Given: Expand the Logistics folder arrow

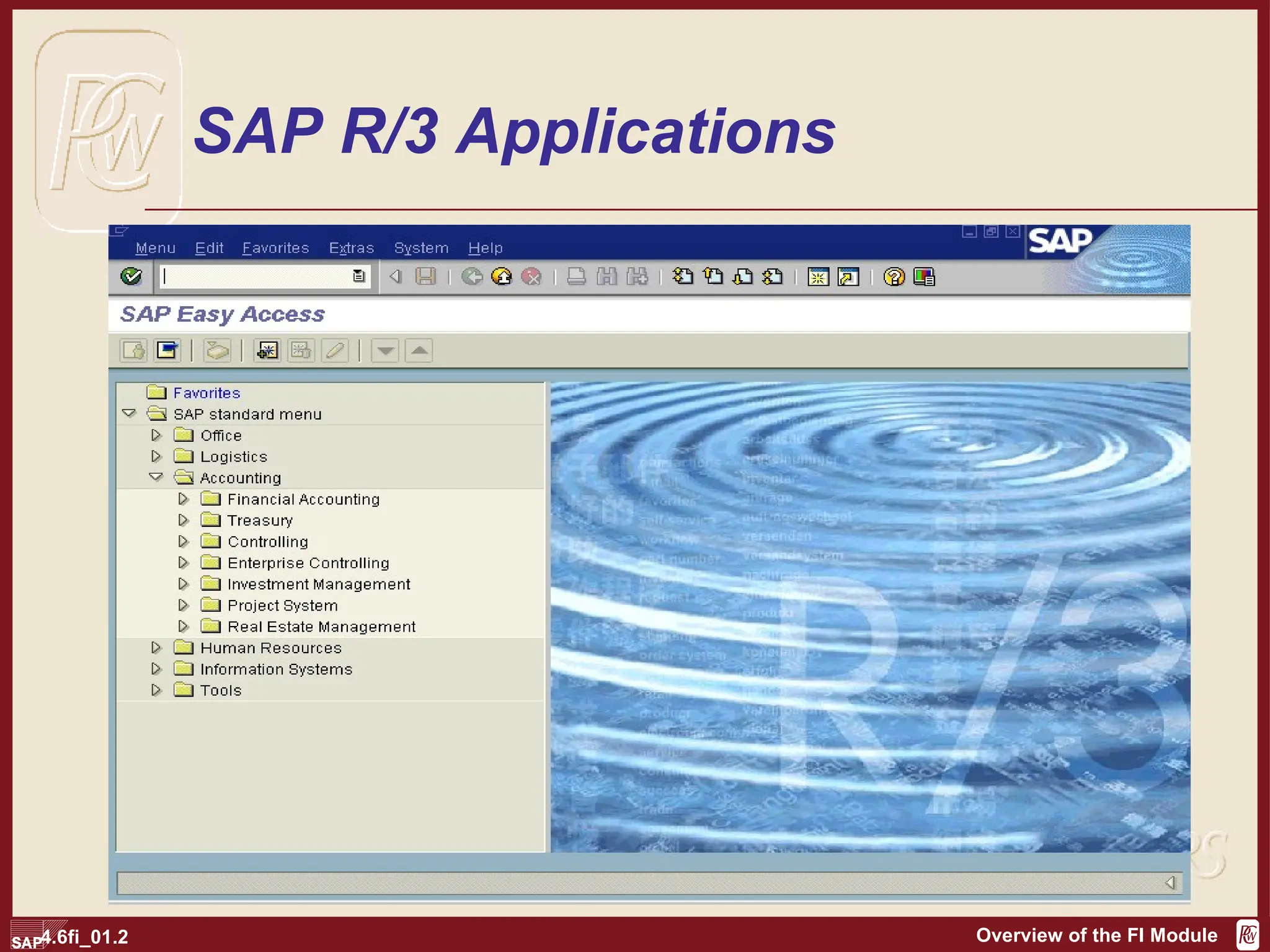Looking at the screenshot, I should (156, 456).
